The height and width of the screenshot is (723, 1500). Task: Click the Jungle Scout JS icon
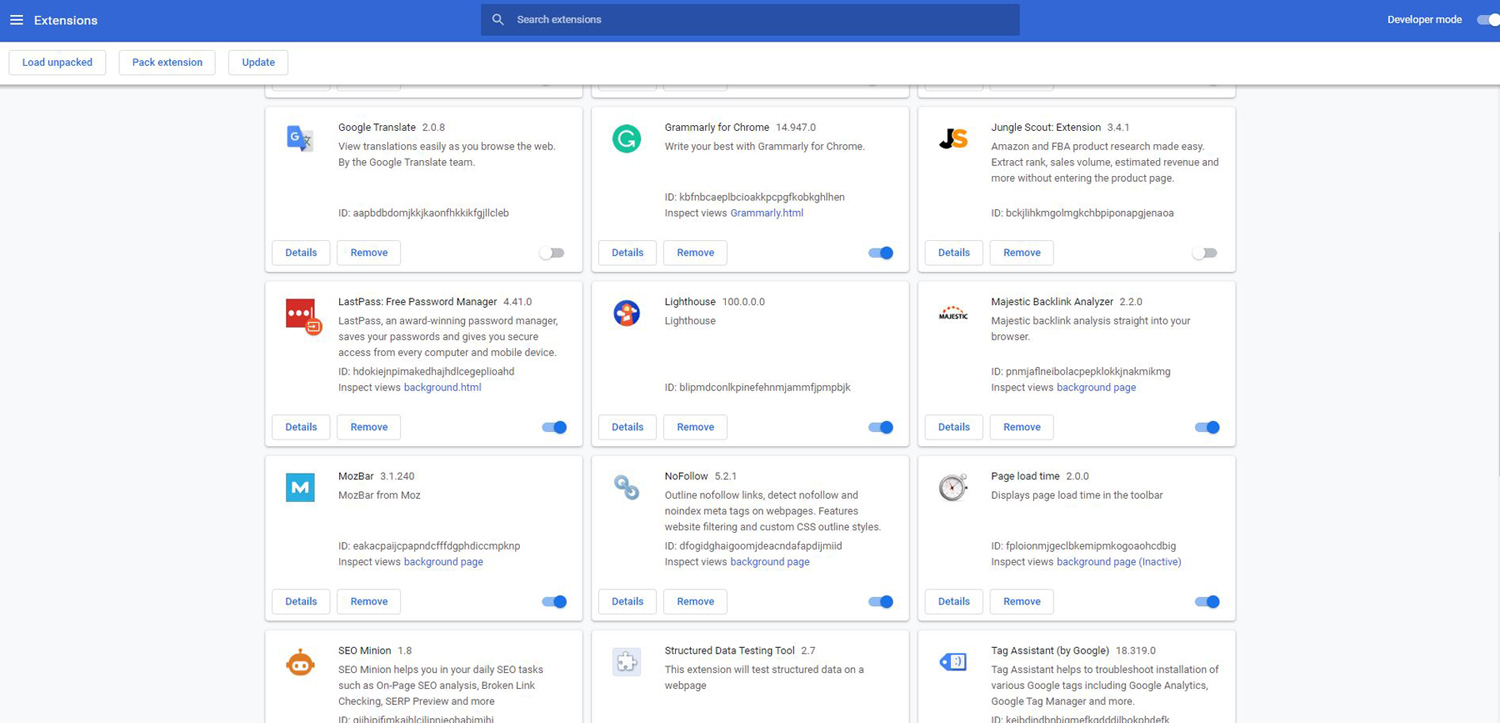(x=953, y=139)
